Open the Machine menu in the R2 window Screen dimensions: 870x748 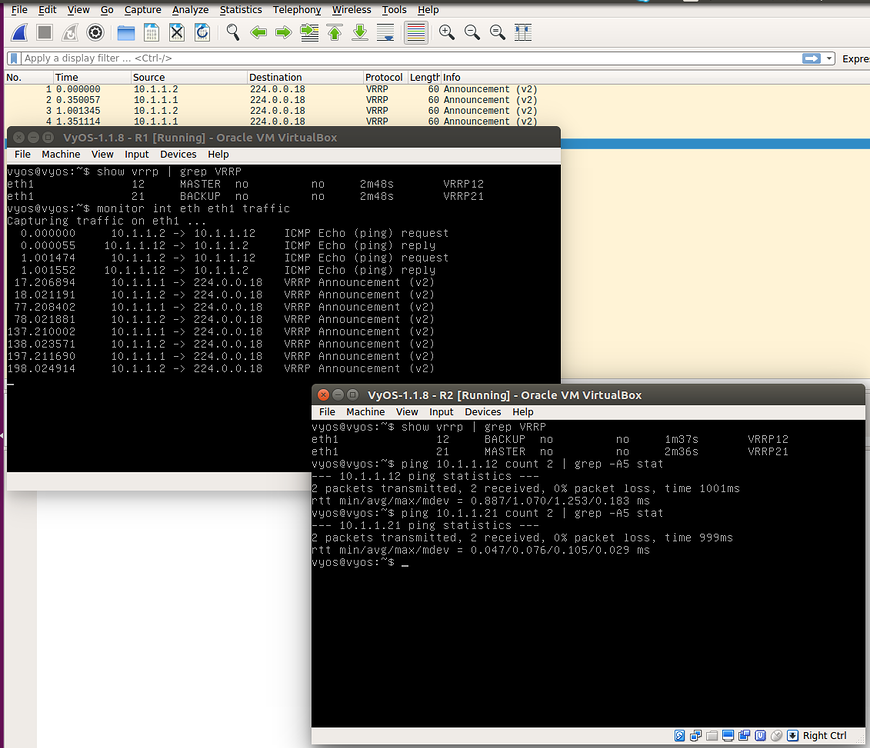tap(365, 411)
